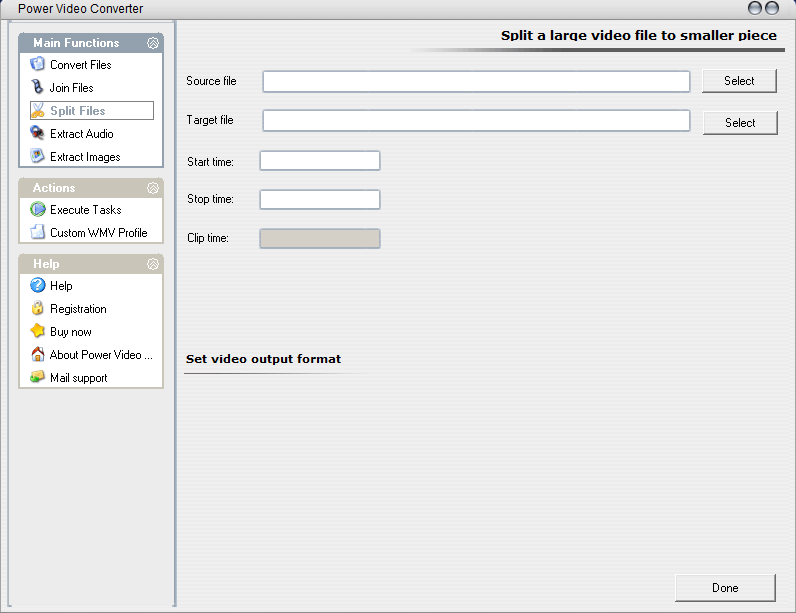Click the Buy now star icon
Screen dimensions: 796x613
click(x=38, y=331)
